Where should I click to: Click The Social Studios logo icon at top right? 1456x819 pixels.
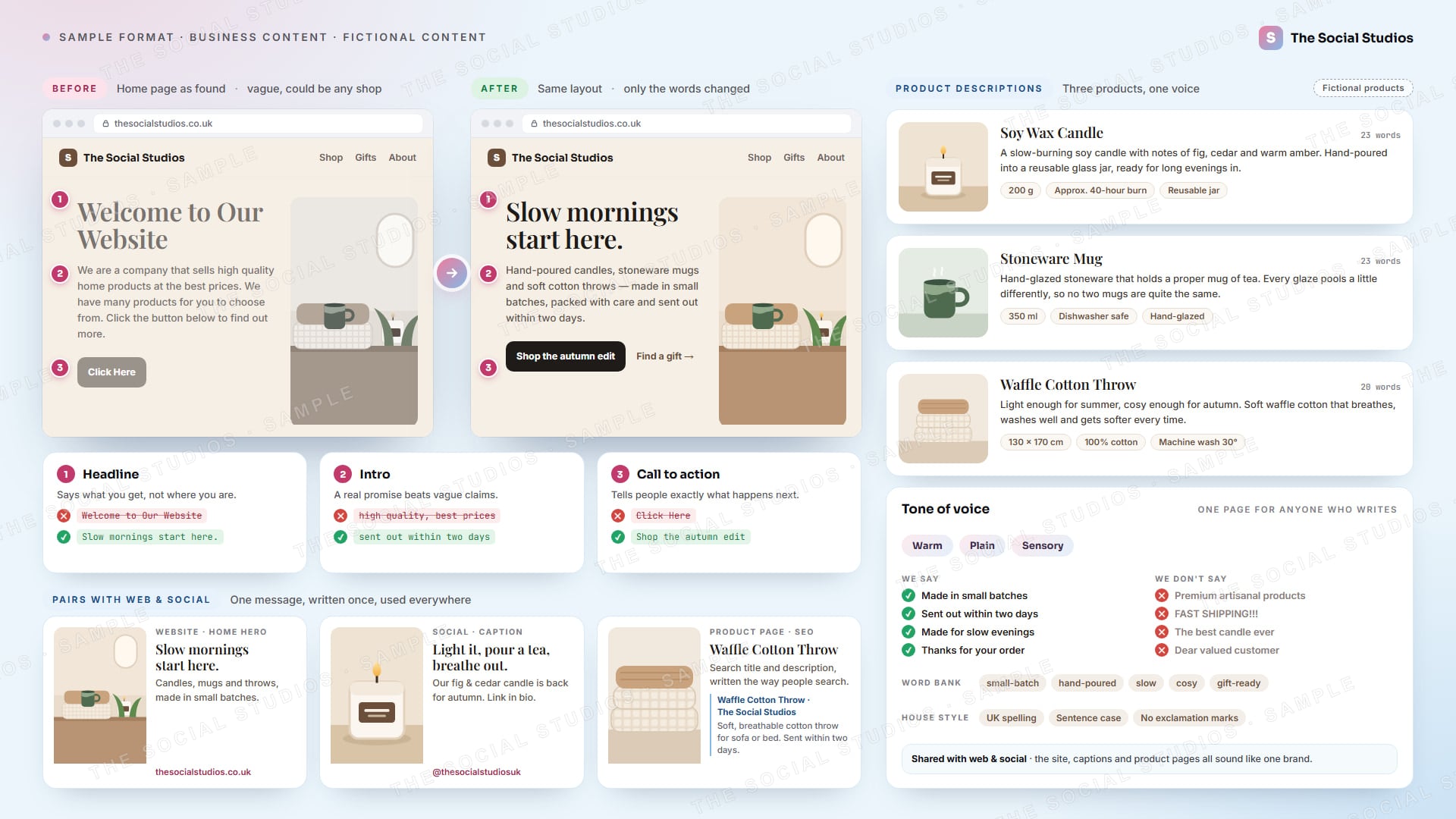1271,38
